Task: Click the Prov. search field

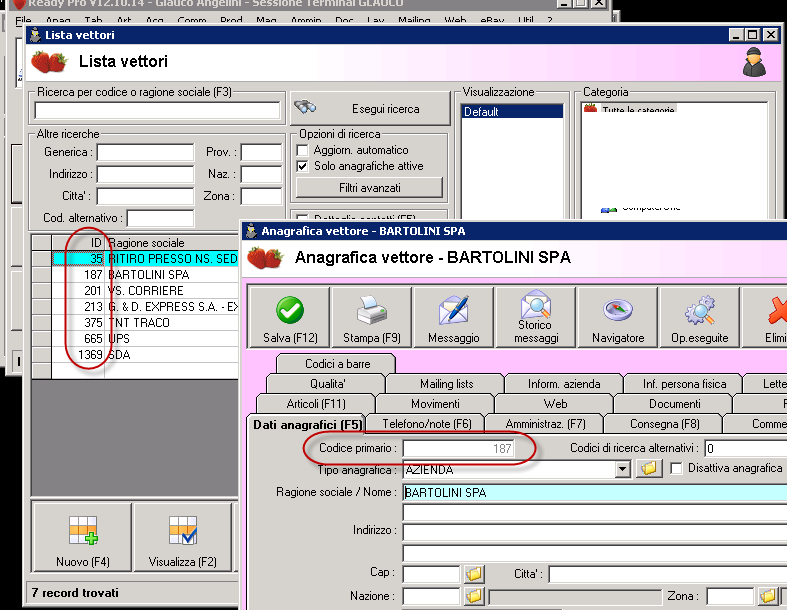Action: [x=261, y=152]
